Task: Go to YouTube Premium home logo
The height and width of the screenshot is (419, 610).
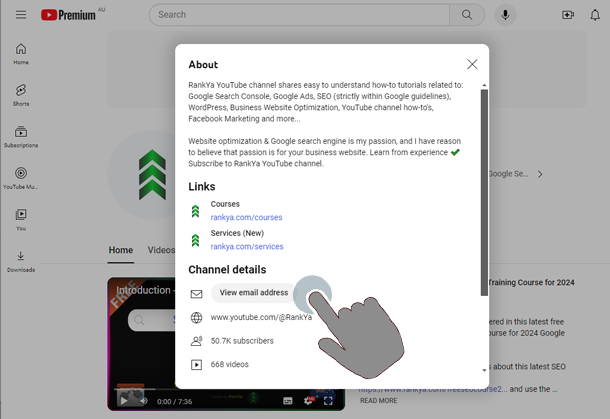Action: tap(68, 15)
